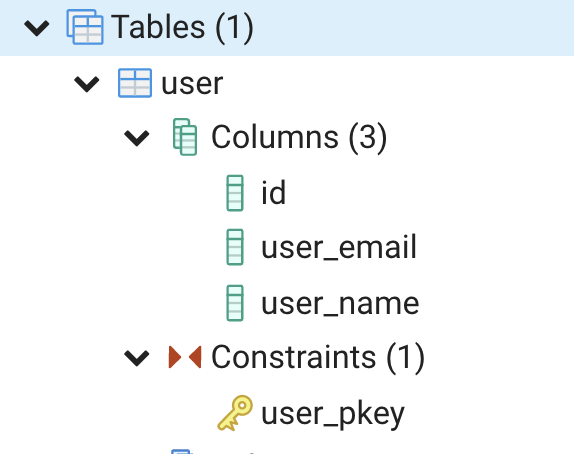Select the user_name column
The width and height of the screenshot is (574, 454).
[340, 304]
